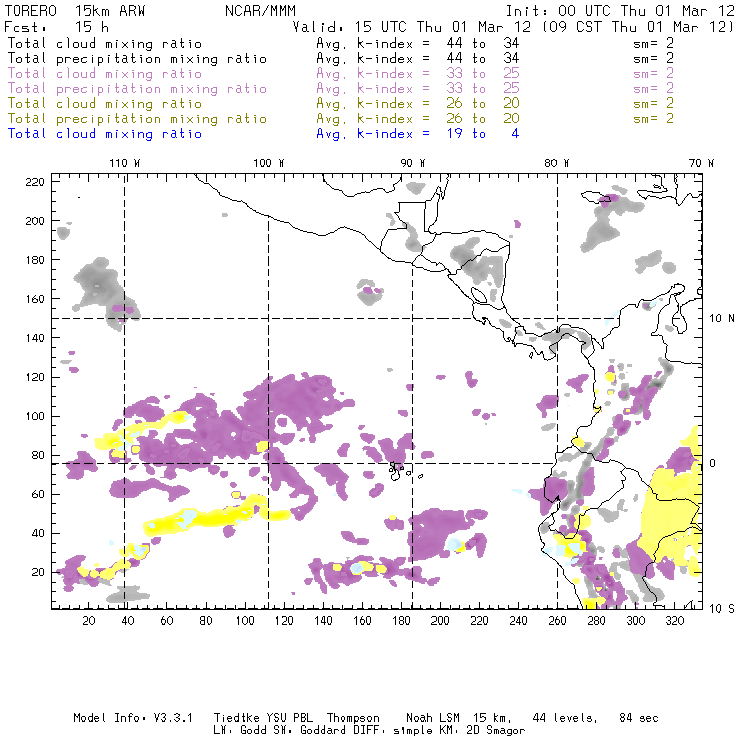740x740 pixels.
Task: Select the '0' equator latitude label
Action: [713, 463]
